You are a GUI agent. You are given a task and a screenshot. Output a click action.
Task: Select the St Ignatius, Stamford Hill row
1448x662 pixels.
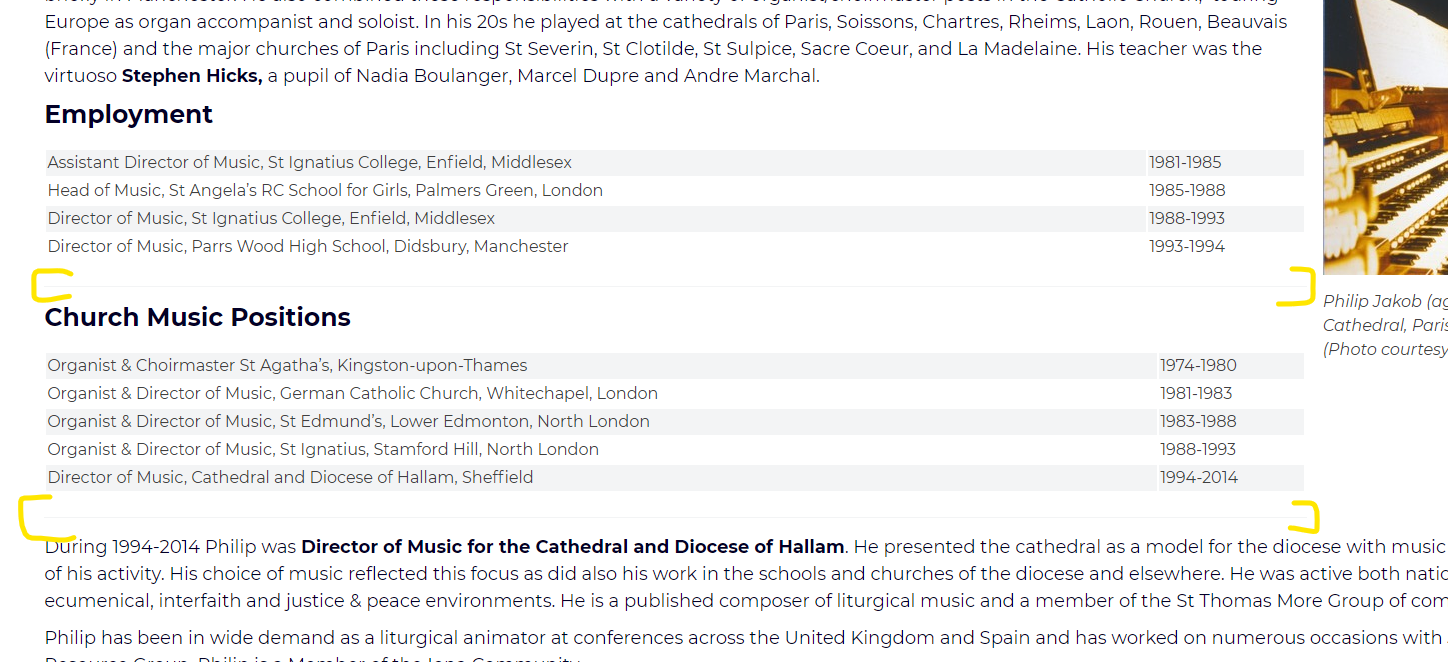(323, 450)
